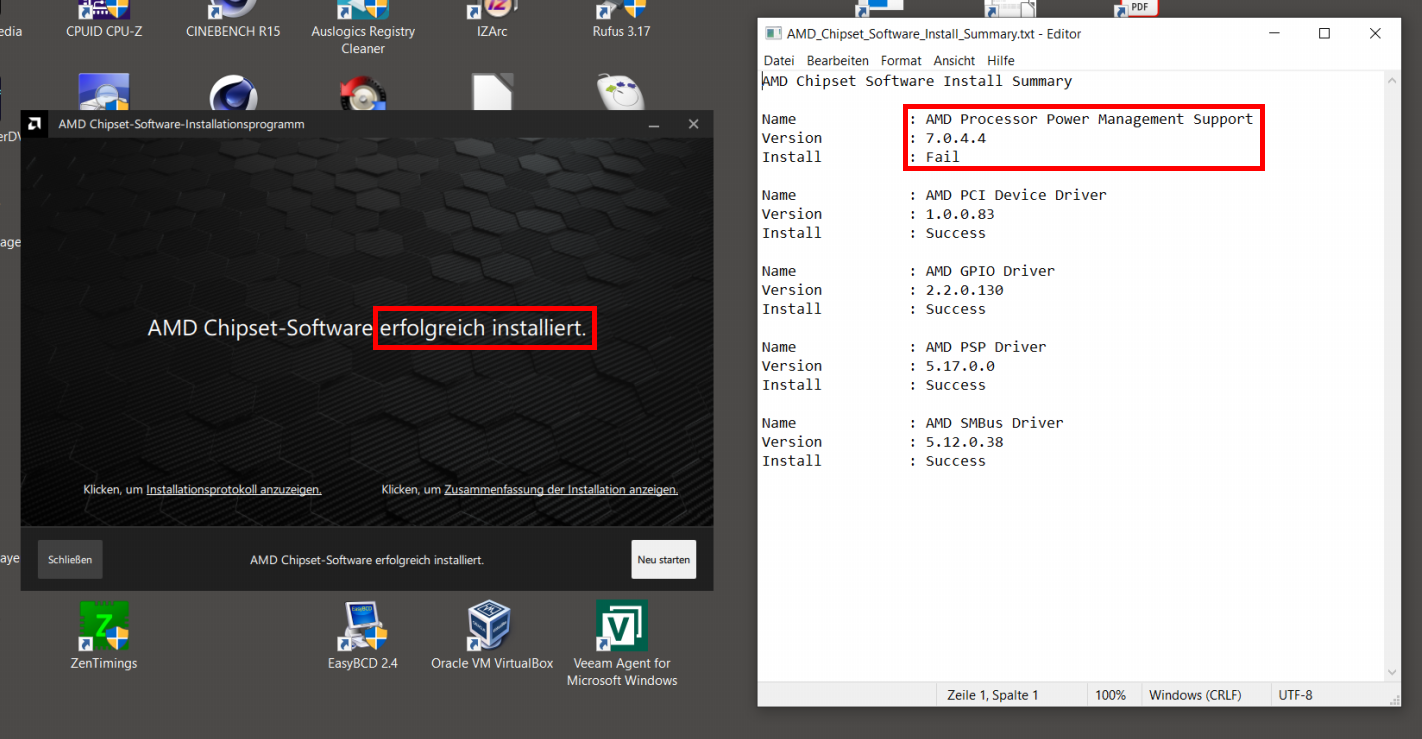This screenshot has width=1422, height=739.
Task: Click 'Zeile 1, Spalte 1' status bar entry
Action: coord(993,695)
